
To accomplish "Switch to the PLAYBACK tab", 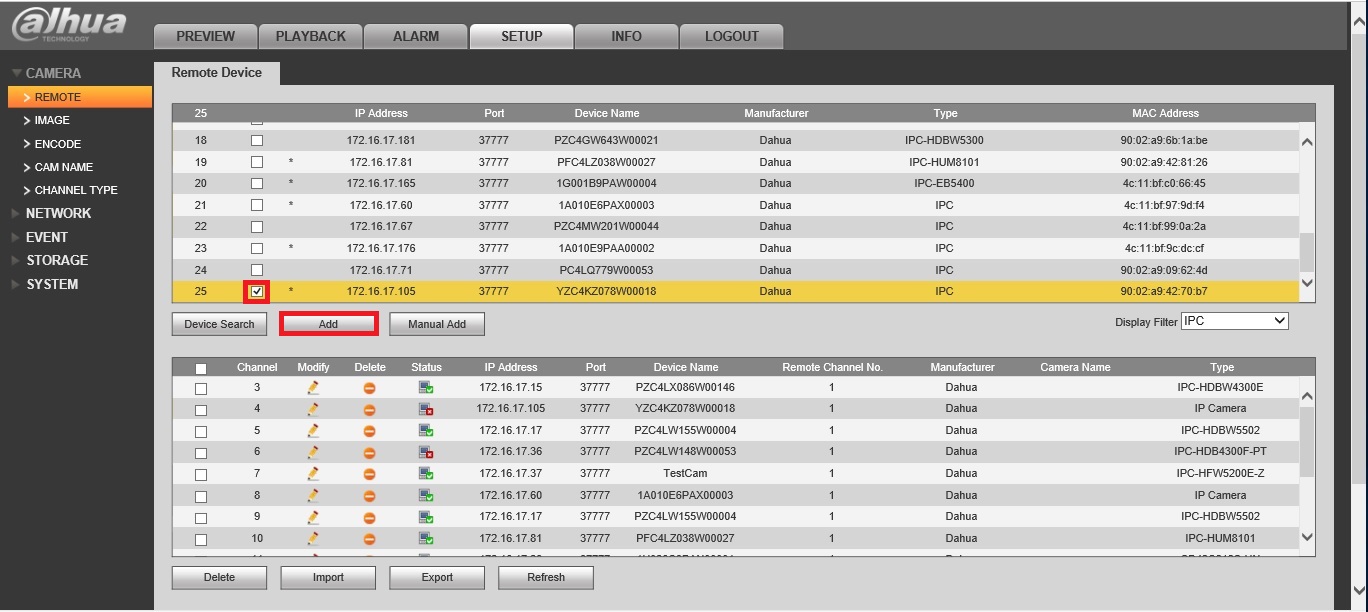I will click(x=311, y=36).
